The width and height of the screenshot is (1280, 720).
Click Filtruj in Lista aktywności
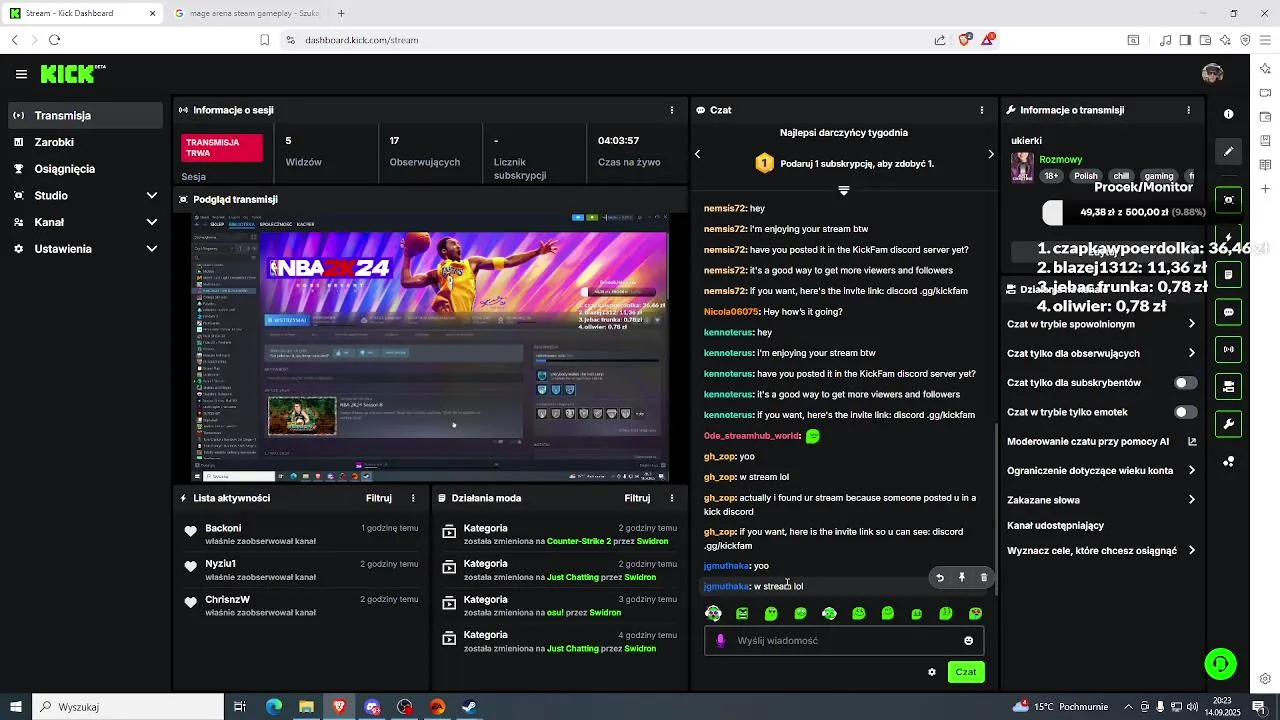379,498
